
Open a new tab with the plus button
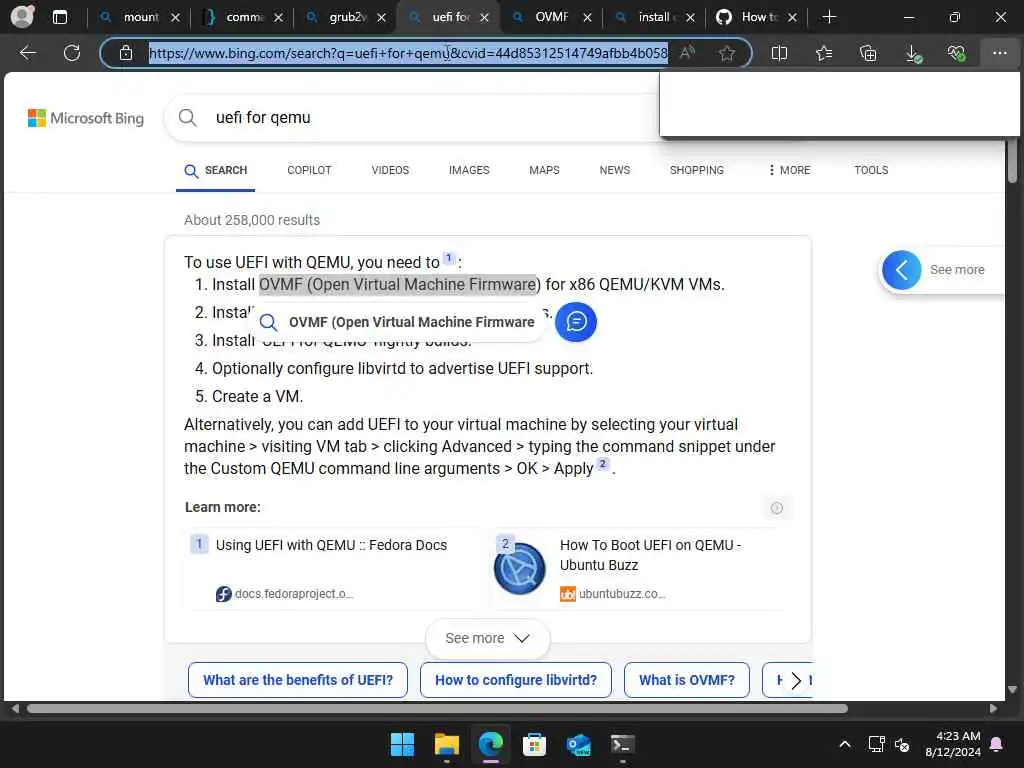tap(829, 17)
